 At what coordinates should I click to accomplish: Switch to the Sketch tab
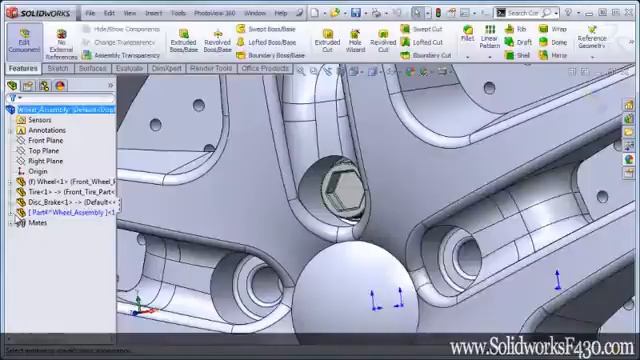coord(58,69)
